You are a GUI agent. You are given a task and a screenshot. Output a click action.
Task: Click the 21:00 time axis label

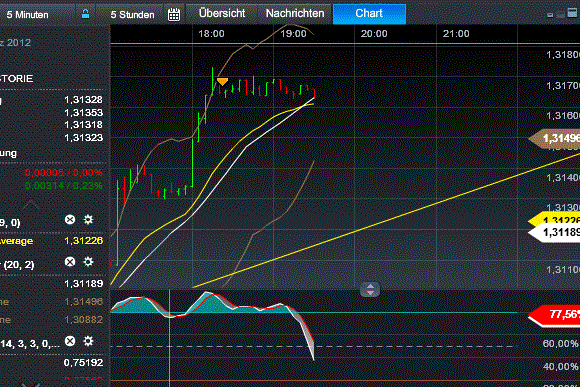click(x=456, y=34)
